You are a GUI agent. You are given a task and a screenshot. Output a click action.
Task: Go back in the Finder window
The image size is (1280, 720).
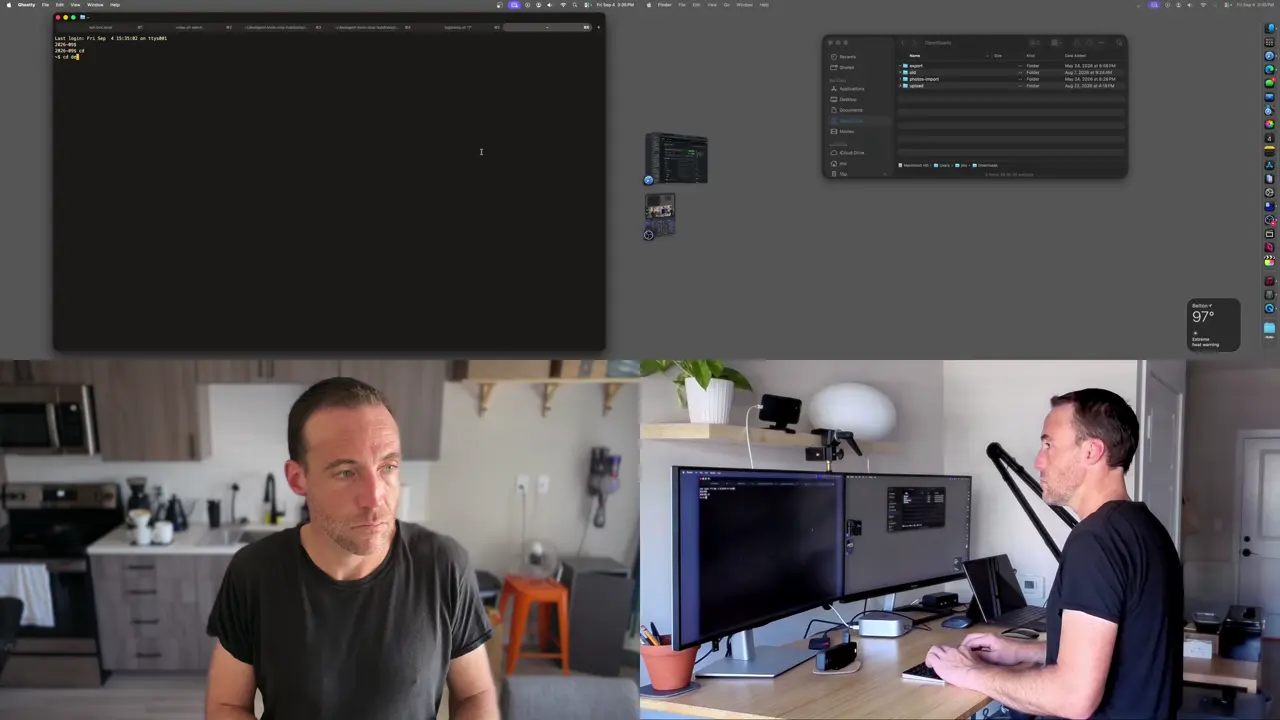[x=903, y=43]
